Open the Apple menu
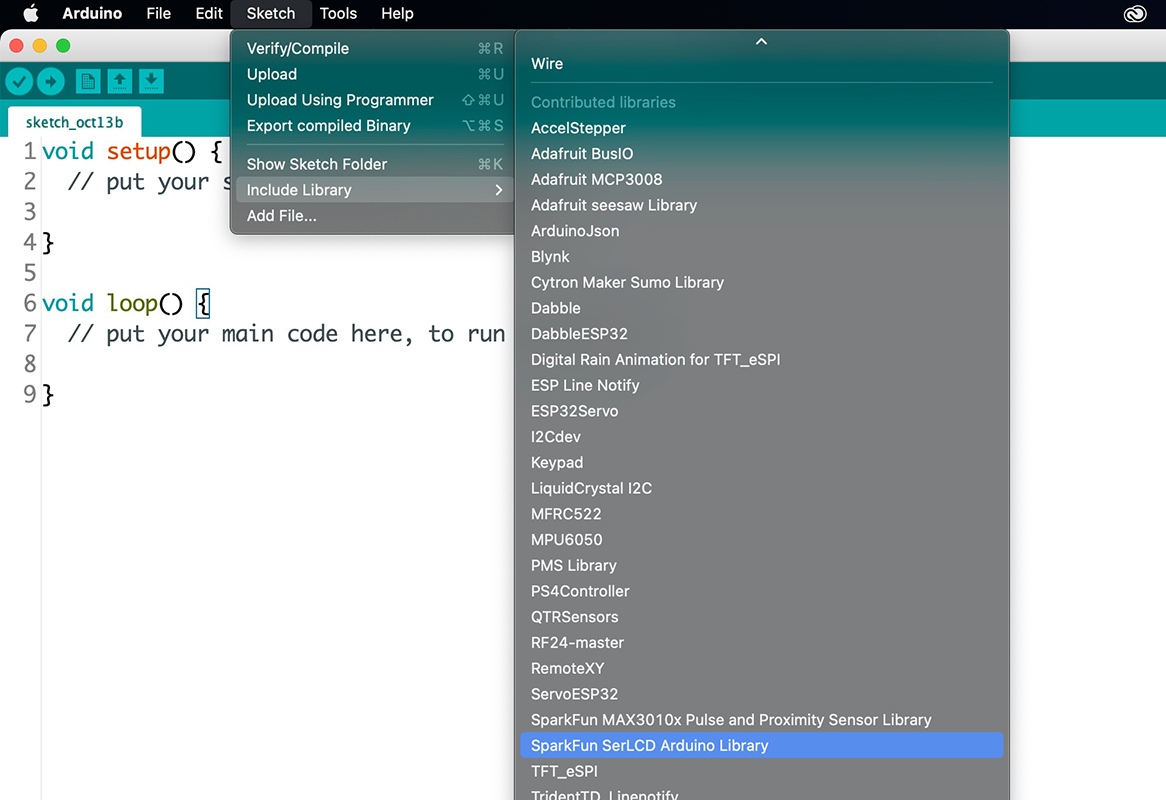The width and height of the screenshot is (1166, 800). pyautogui.click(x=30, y=13)
